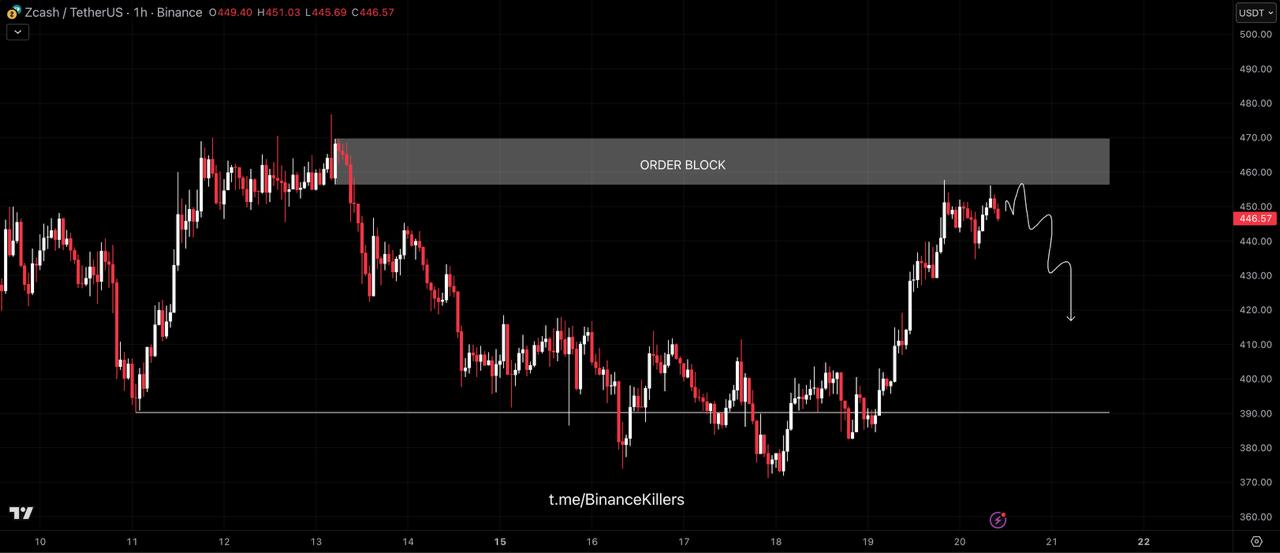This screenshot has width=1280, height=553.
Task: Click the date 15 on time axis
Action: point(500,541)
